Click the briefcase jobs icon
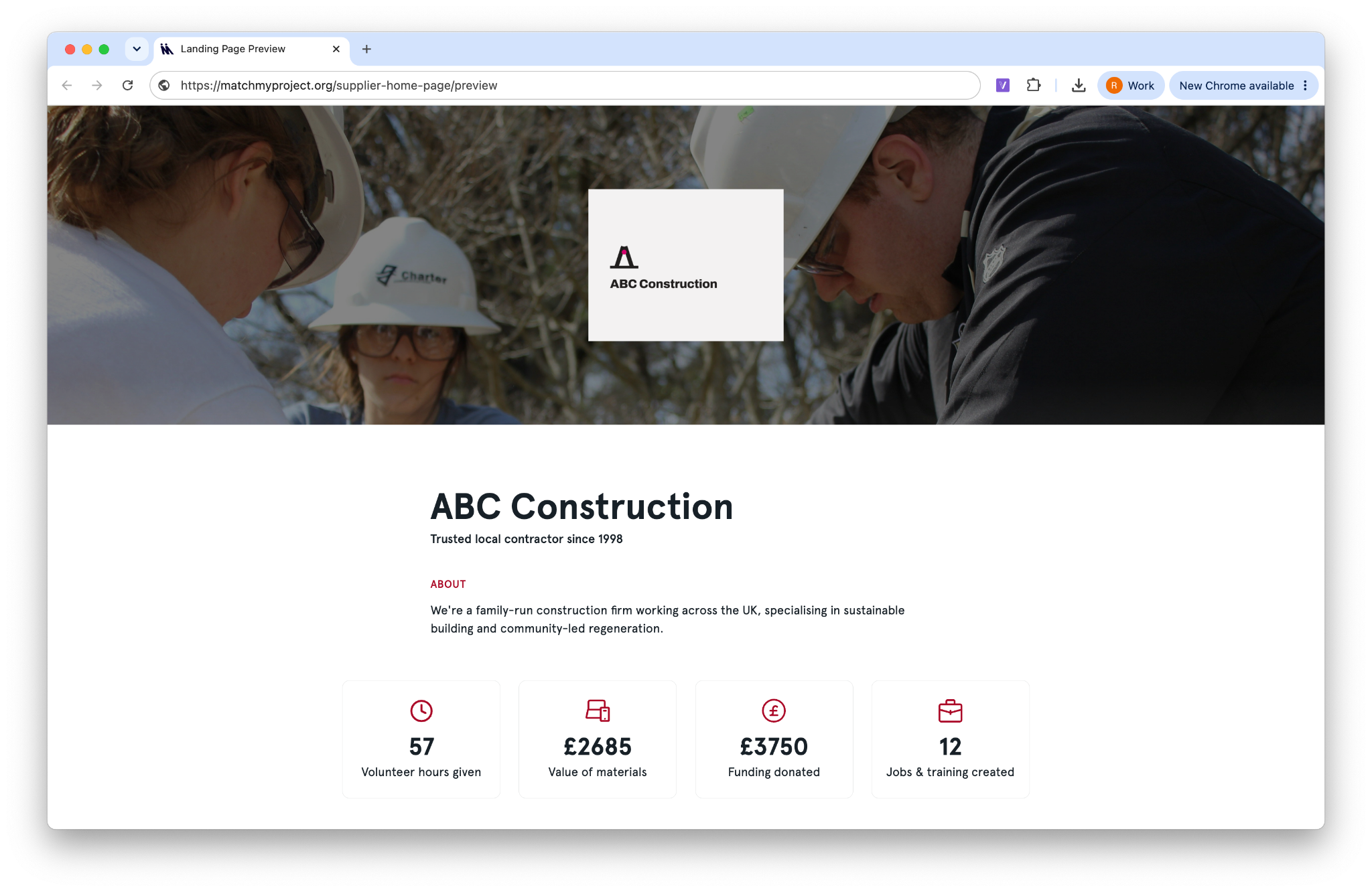The width and height of the screenshot is (1372, 892). tap(950, 711)
